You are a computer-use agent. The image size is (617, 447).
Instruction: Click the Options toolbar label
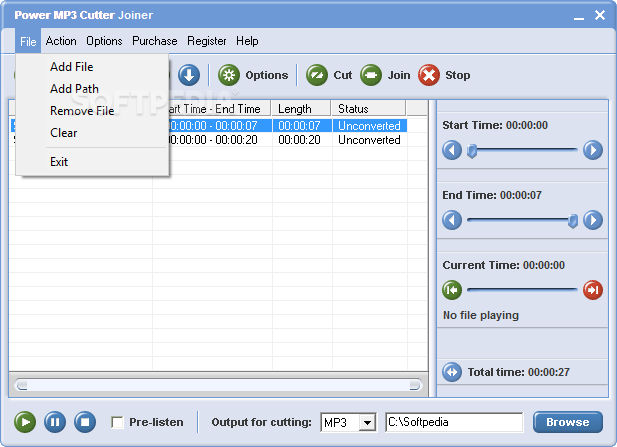[267, 75]
